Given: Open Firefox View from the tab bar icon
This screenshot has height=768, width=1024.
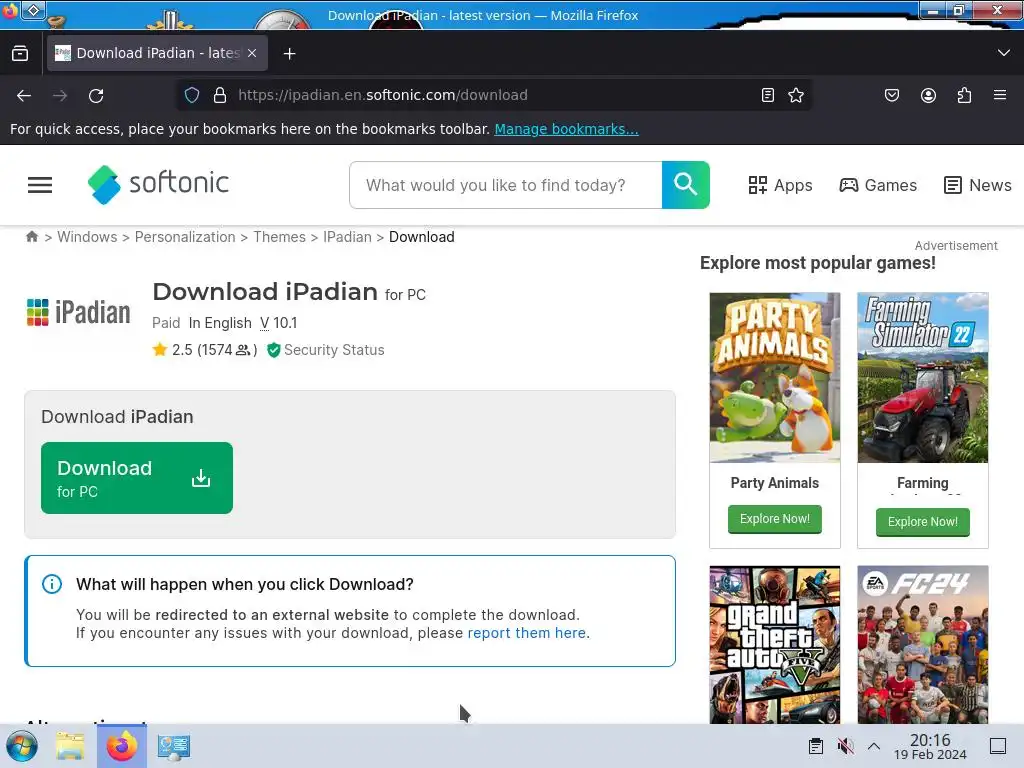Looking at the screenshot, I should coord(20,54).
